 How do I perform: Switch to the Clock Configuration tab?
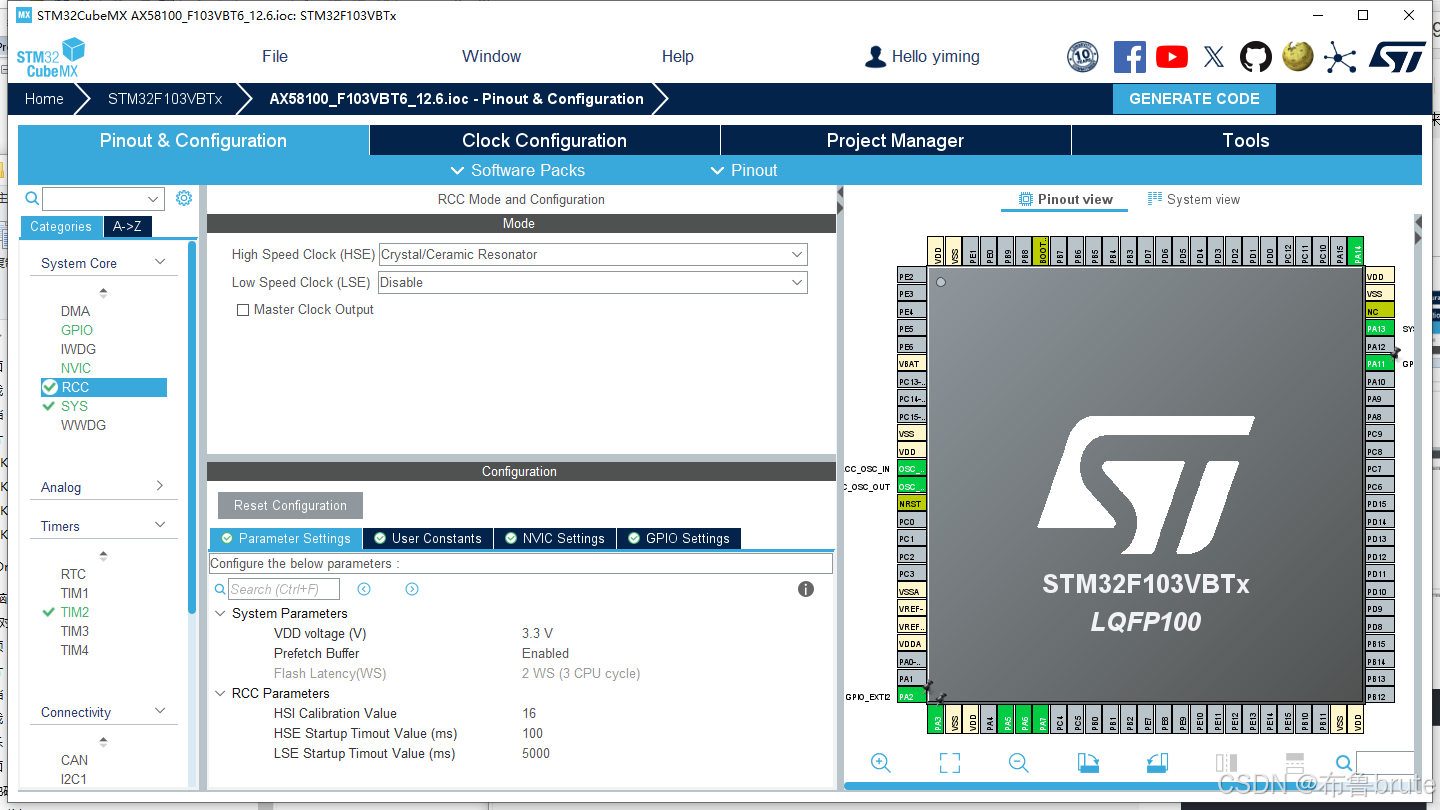[x=544, y=140]
